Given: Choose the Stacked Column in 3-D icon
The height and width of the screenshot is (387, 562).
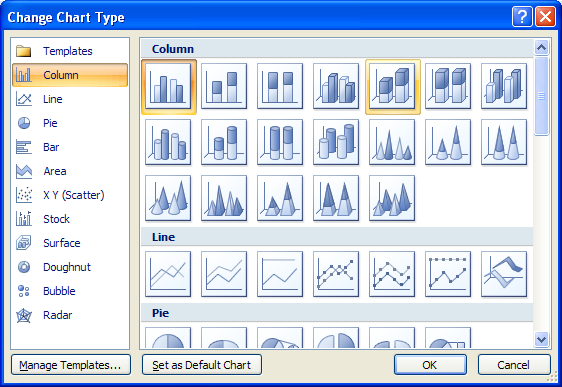Looking at the screenshot, I should tap(392, 86).
